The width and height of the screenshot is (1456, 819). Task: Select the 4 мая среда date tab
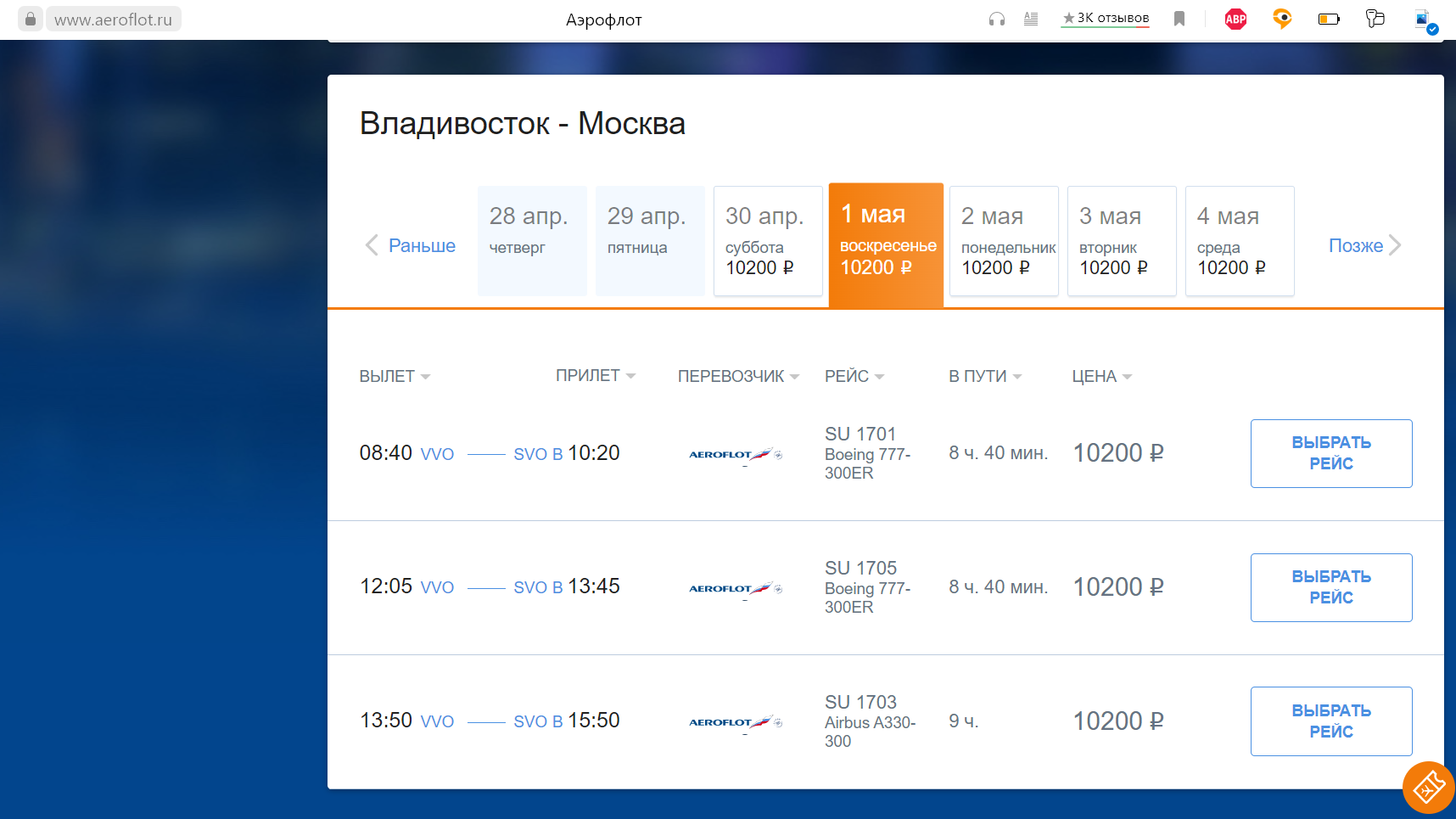click(x=1240, y=241)
